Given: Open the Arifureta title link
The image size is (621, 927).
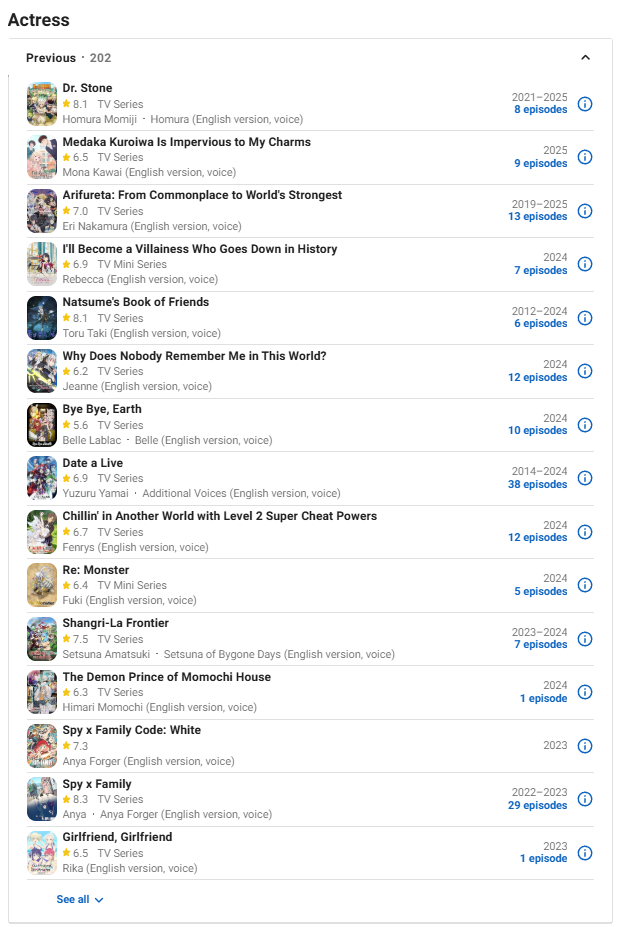Looking at the screenshot, I should coord(202,195).
